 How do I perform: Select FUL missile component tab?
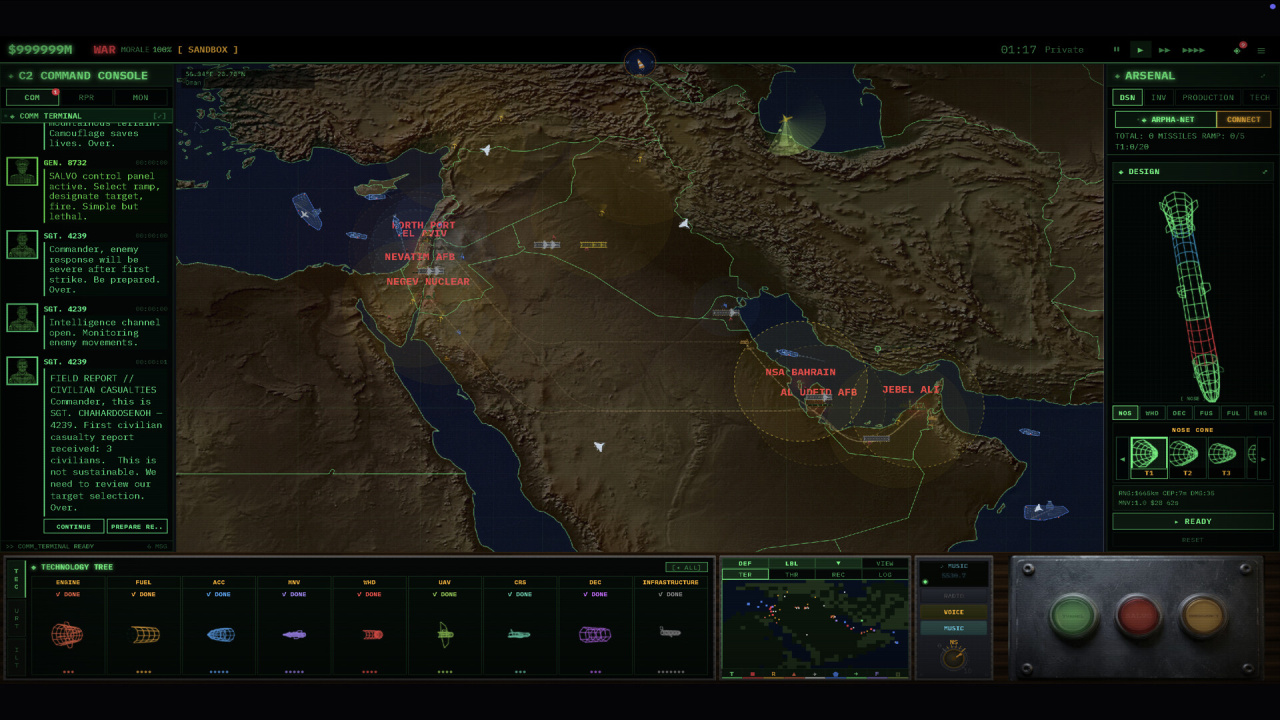pos(1233,413)
